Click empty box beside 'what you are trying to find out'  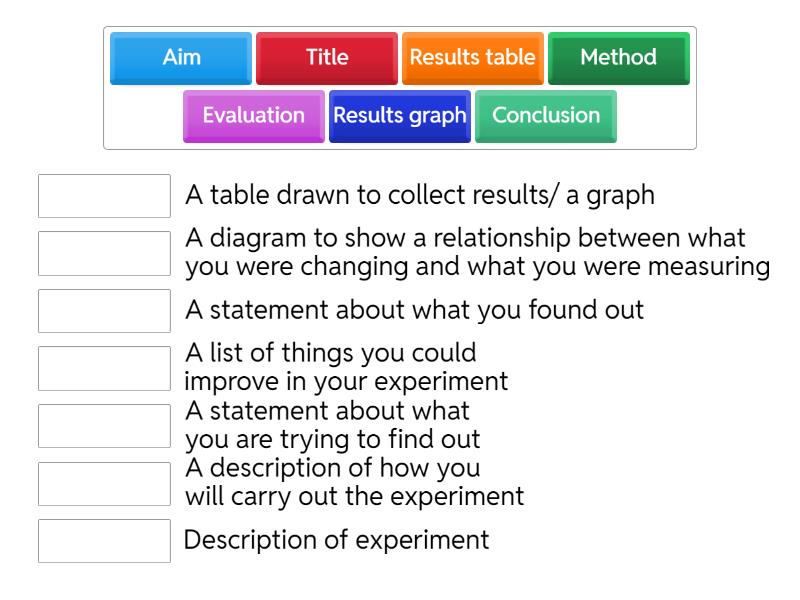[104, 426]
